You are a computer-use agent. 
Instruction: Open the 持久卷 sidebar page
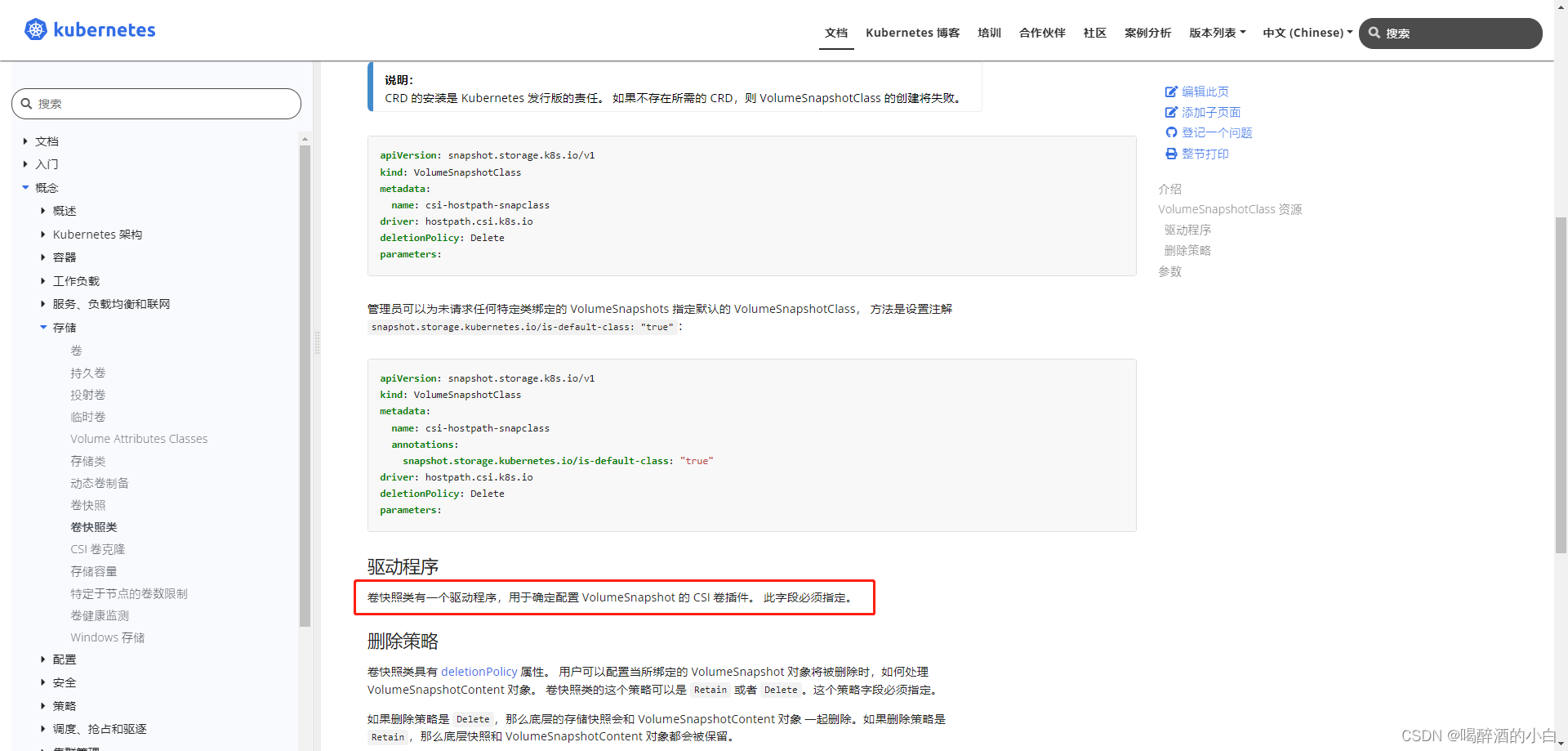click(88, 373)
